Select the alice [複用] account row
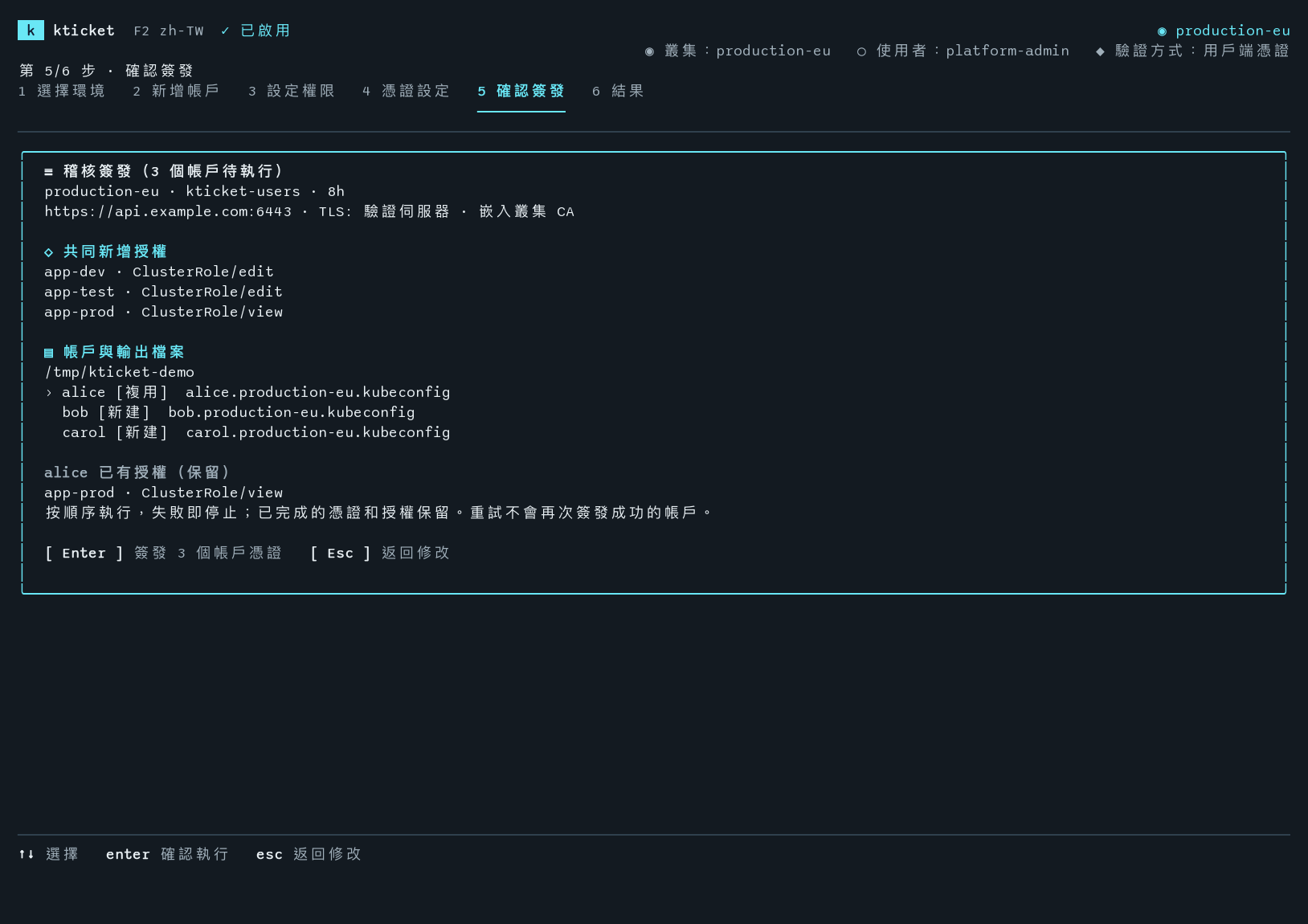The width and height of the screenshot is (1308, 924). (247, 392)
